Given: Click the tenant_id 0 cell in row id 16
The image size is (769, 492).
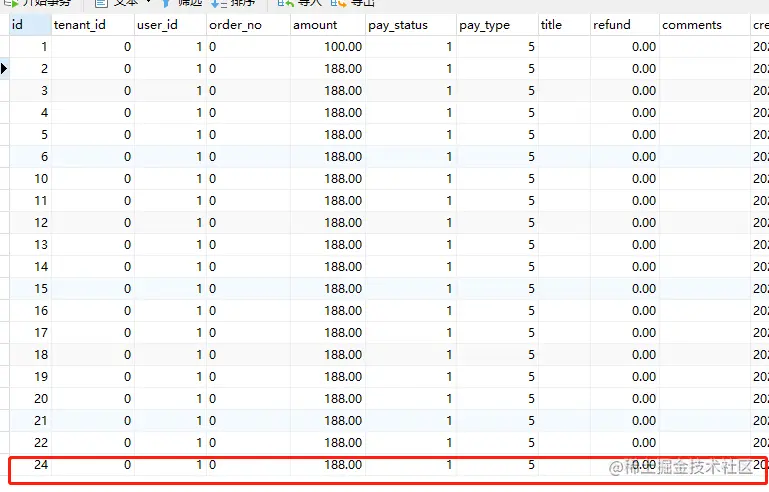Looking at the screenshot, I should click(x=93, y=311).
